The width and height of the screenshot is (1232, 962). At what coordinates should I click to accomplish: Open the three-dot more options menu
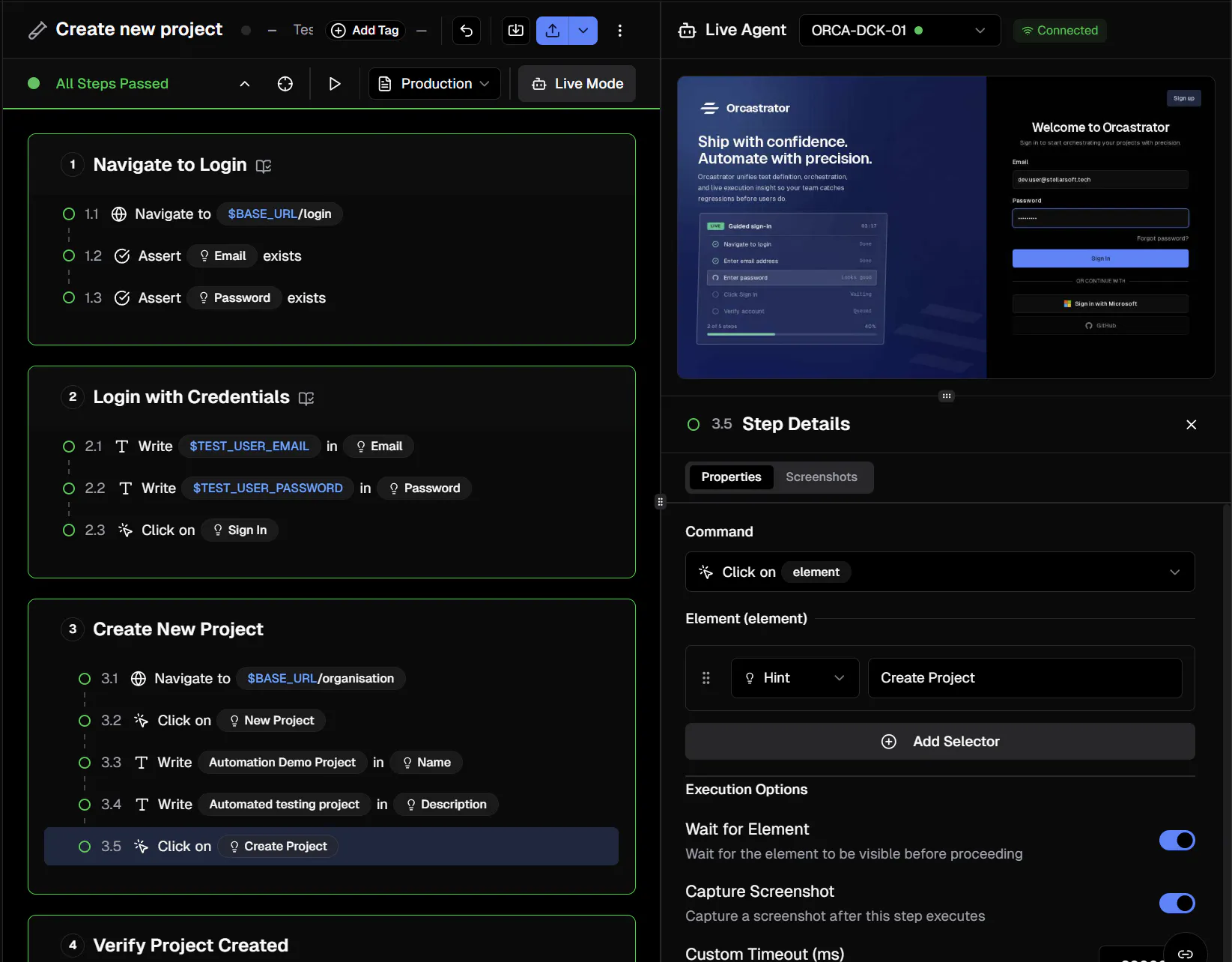(x=619, y=31)
